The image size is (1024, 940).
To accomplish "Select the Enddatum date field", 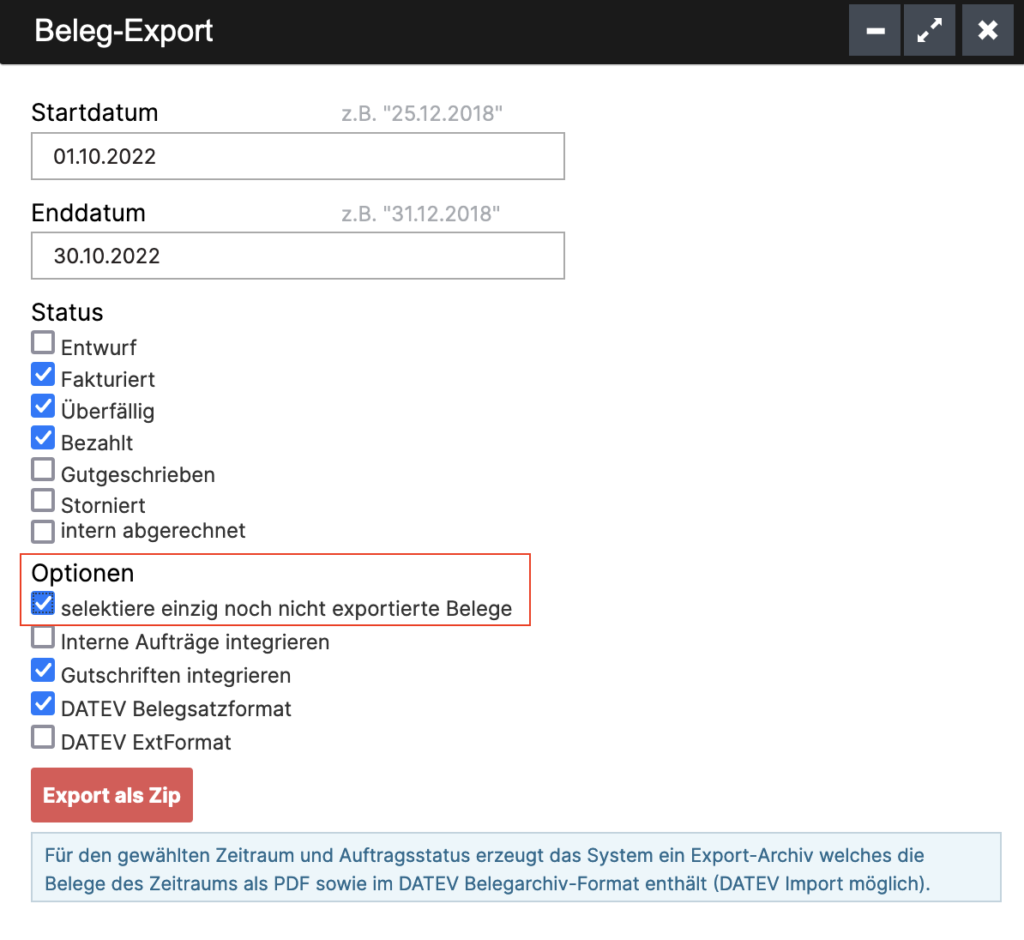I will [x=297, y=256].
